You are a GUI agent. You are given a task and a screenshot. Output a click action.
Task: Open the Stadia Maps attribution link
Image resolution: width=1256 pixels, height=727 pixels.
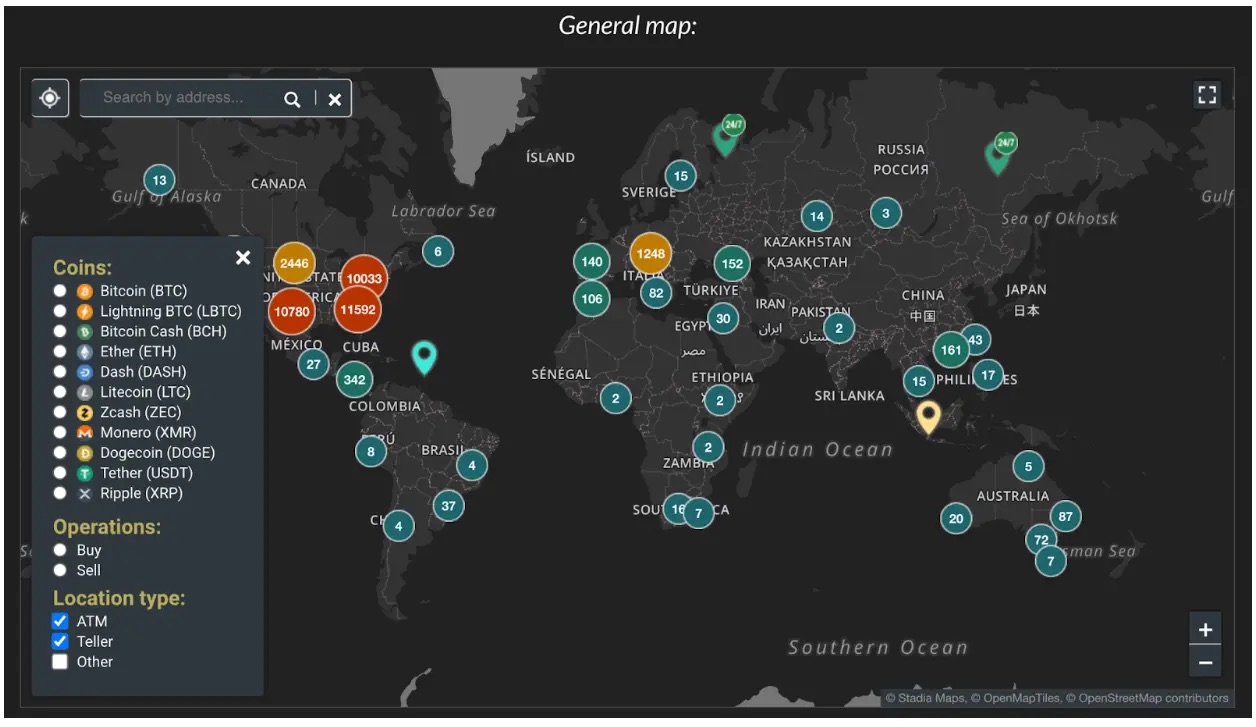(925, 697)
